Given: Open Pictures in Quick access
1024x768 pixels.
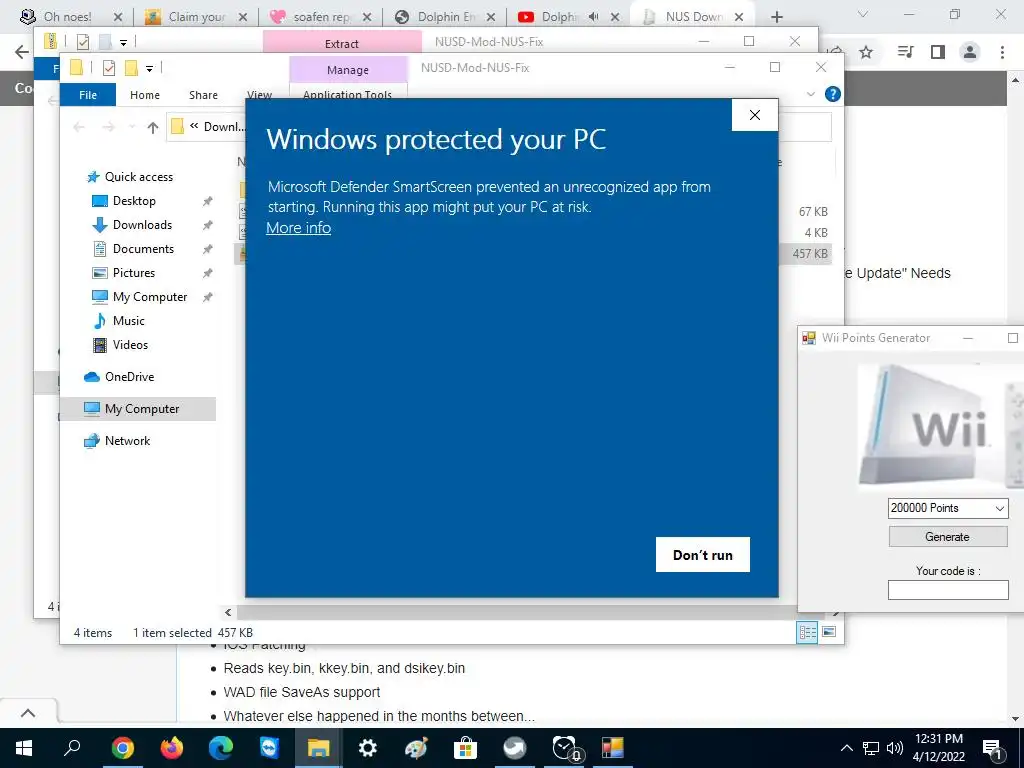Looking at the screenshot, I should click(133, 273).
